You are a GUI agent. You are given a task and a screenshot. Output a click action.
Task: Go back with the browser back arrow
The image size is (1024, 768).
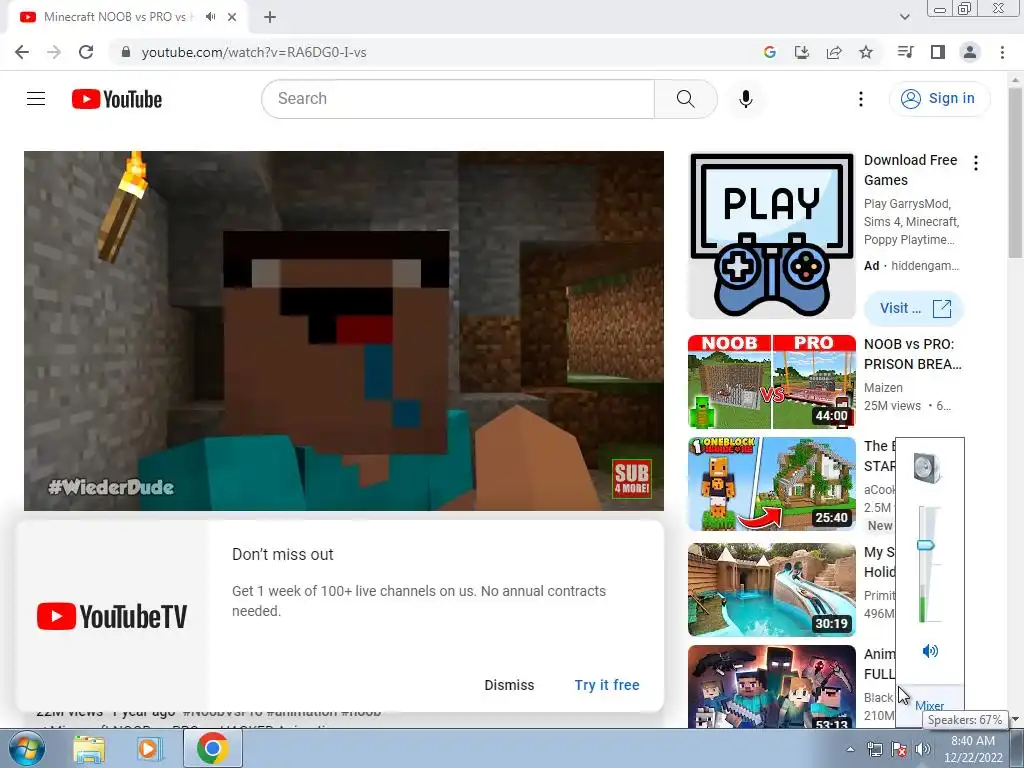(22, 52)
